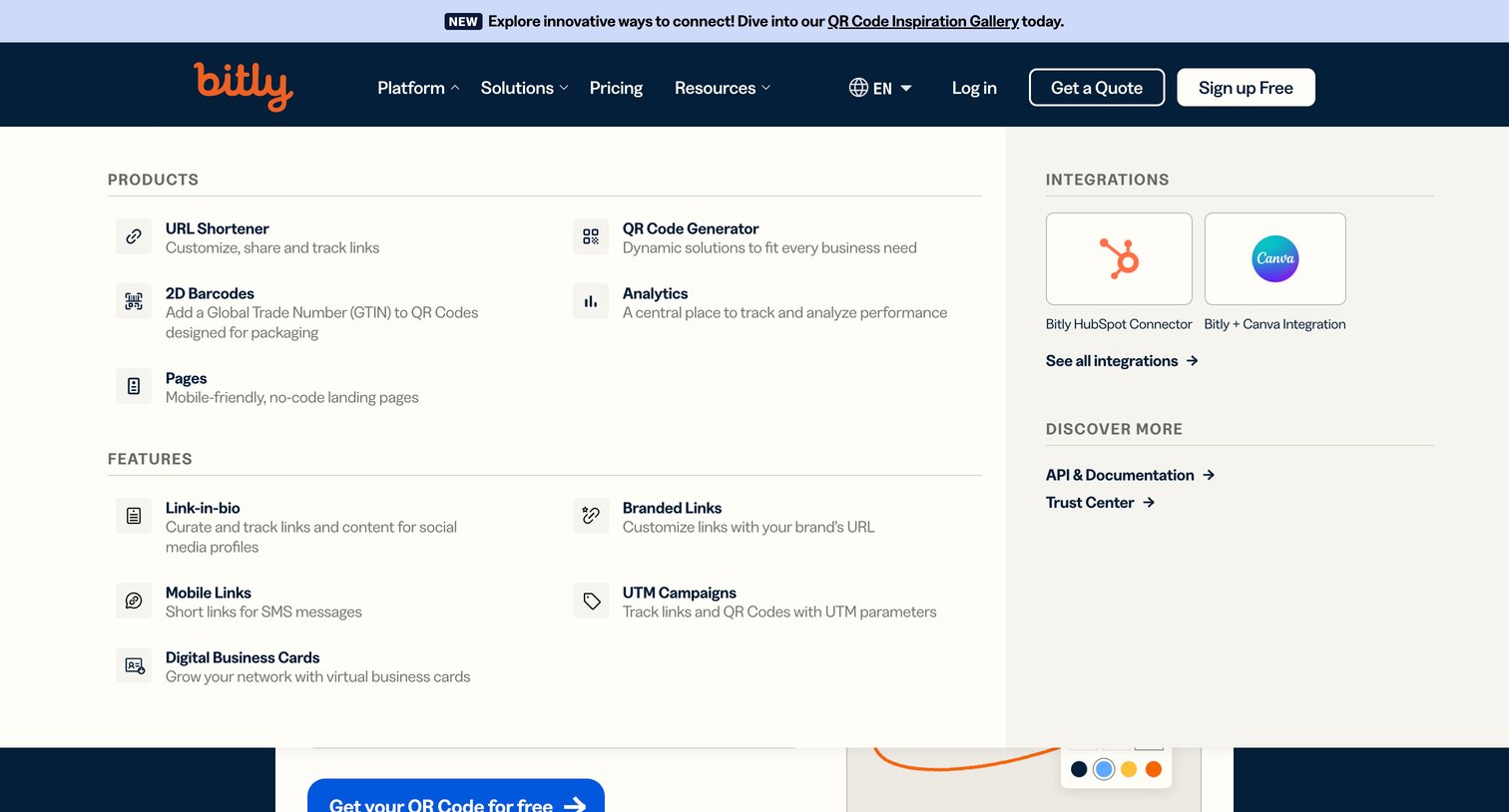Click Log in
This screenshot has width=1509, height=812.
coord(974,88)
